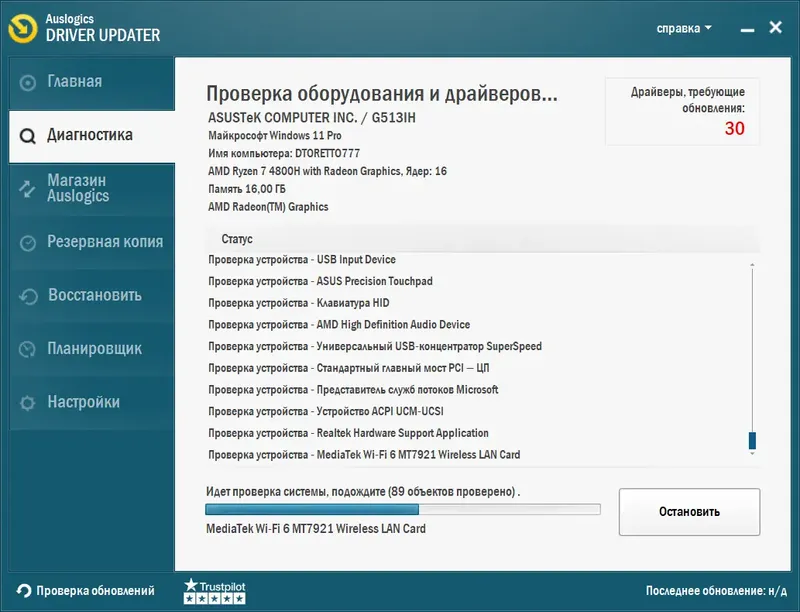This screenshot has width=800, height=612.
Task: Click the Auslogics logo in the header
Action: [22, 27]
